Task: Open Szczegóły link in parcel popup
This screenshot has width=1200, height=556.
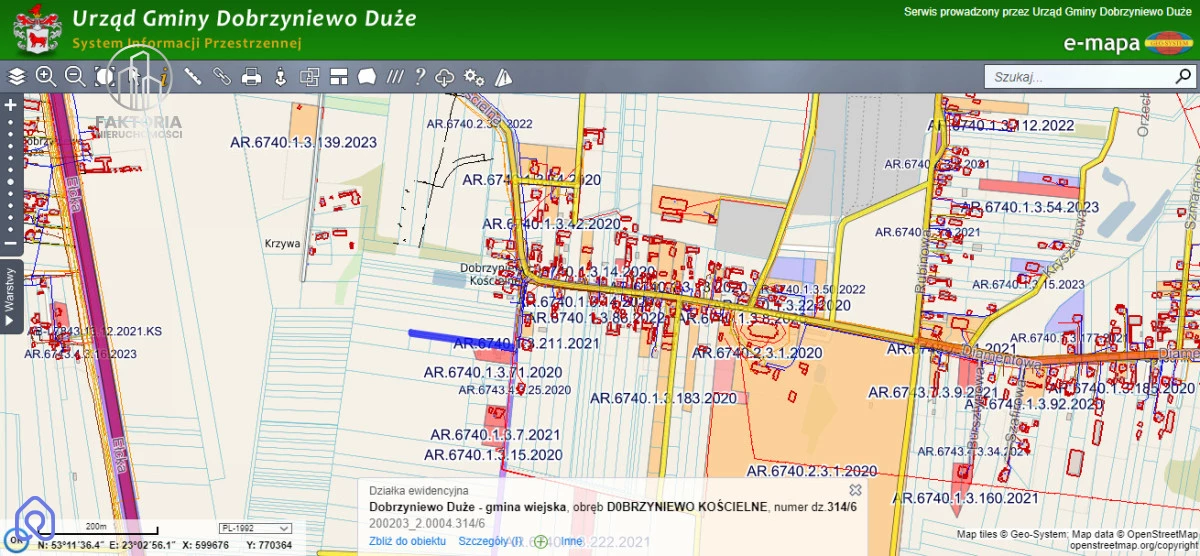Action: pos(490,541)
